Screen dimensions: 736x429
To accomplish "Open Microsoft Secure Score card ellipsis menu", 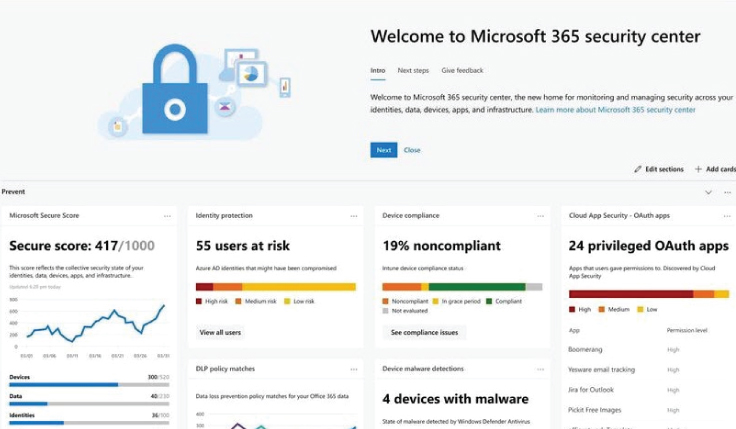I will (167, 216).
